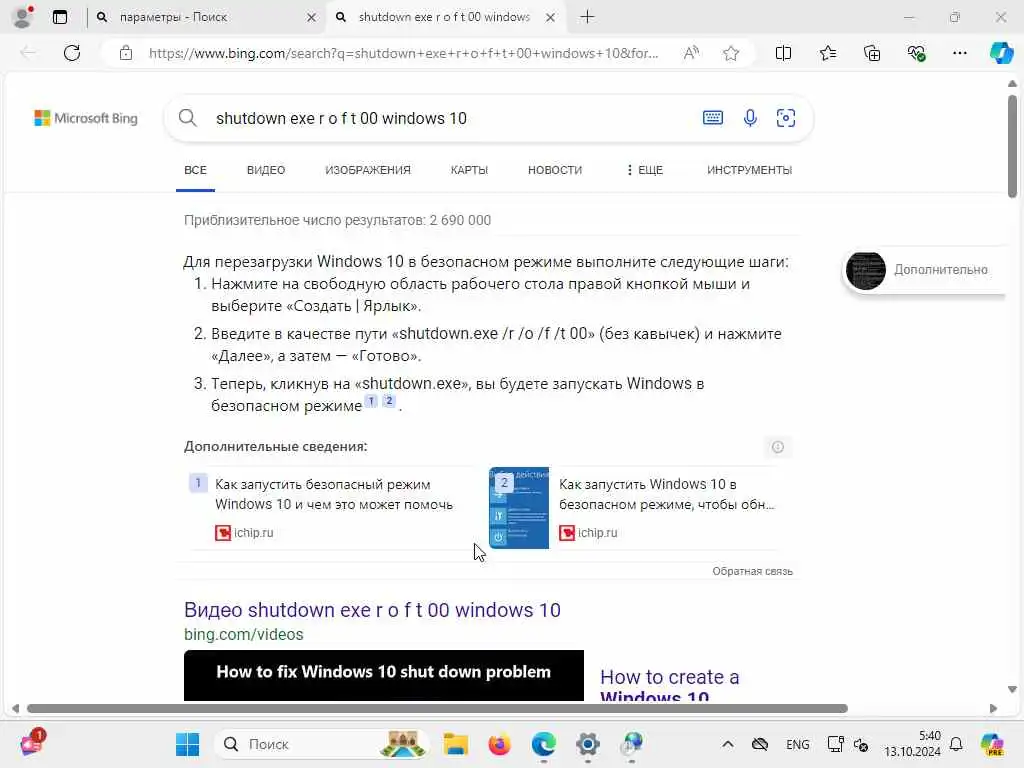1024x768 pixels.
Task: Switch to ИЗОБРАЖЕНИЯ results
Action: pos(368,170)
